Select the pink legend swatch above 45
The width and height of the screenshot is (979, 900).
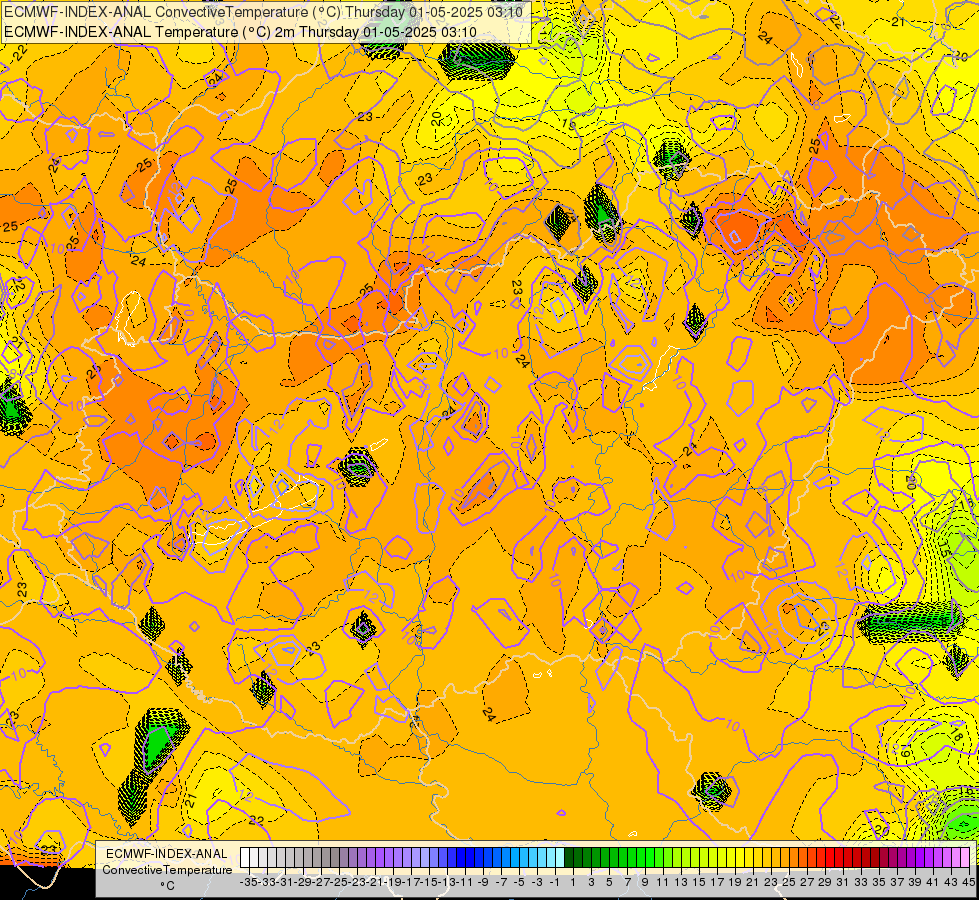pos(965,857)
